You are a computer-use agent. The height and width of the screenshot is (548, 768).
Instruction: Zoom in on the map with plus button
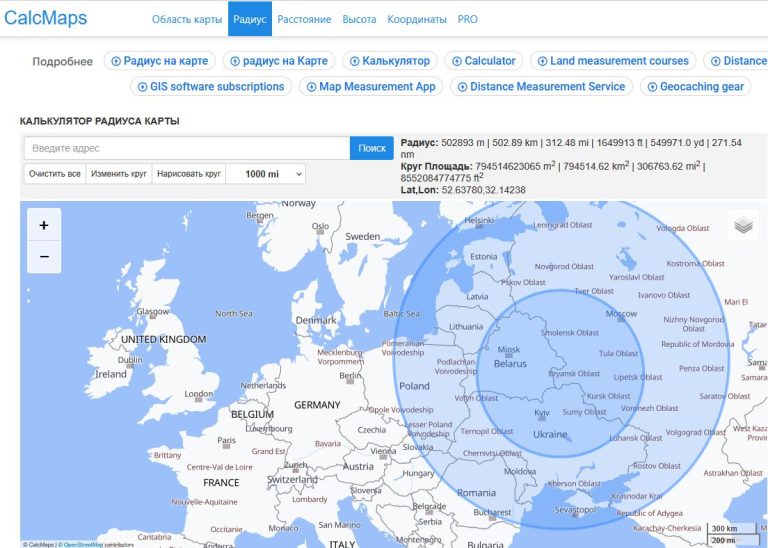(44, 225)
